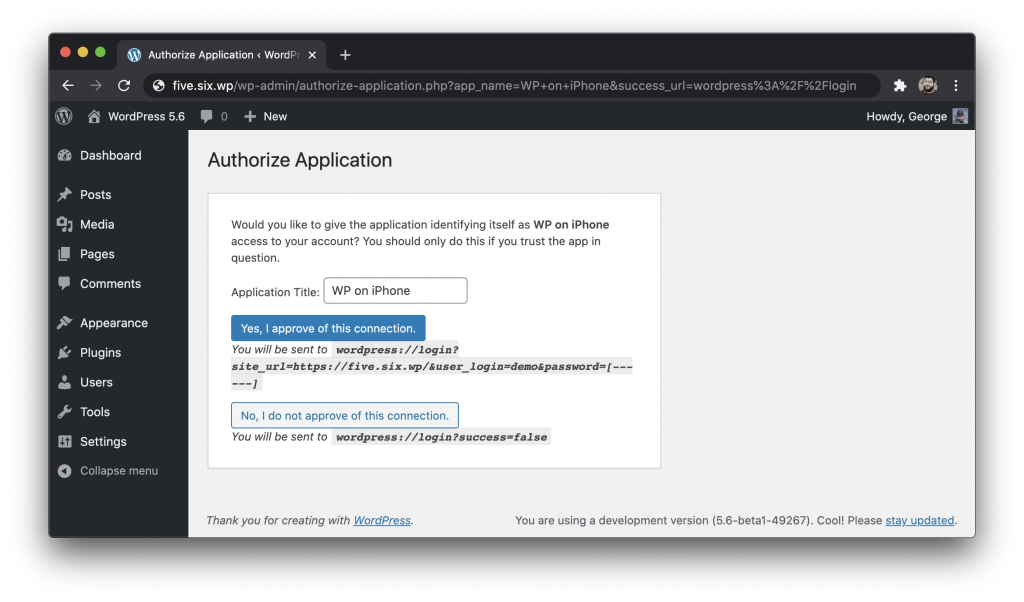This screenshot has height=602, width=1024.
Task: Open the Chrome profile avatar
Action: [x=928, y=86]
